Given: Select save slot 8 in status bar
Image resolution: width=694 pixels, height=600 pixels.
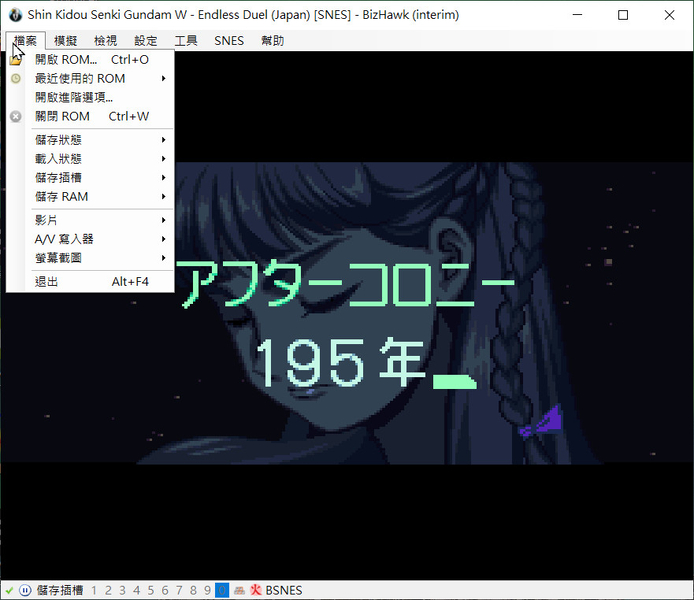Looking at the screenshot, I should tap(193, 590).
